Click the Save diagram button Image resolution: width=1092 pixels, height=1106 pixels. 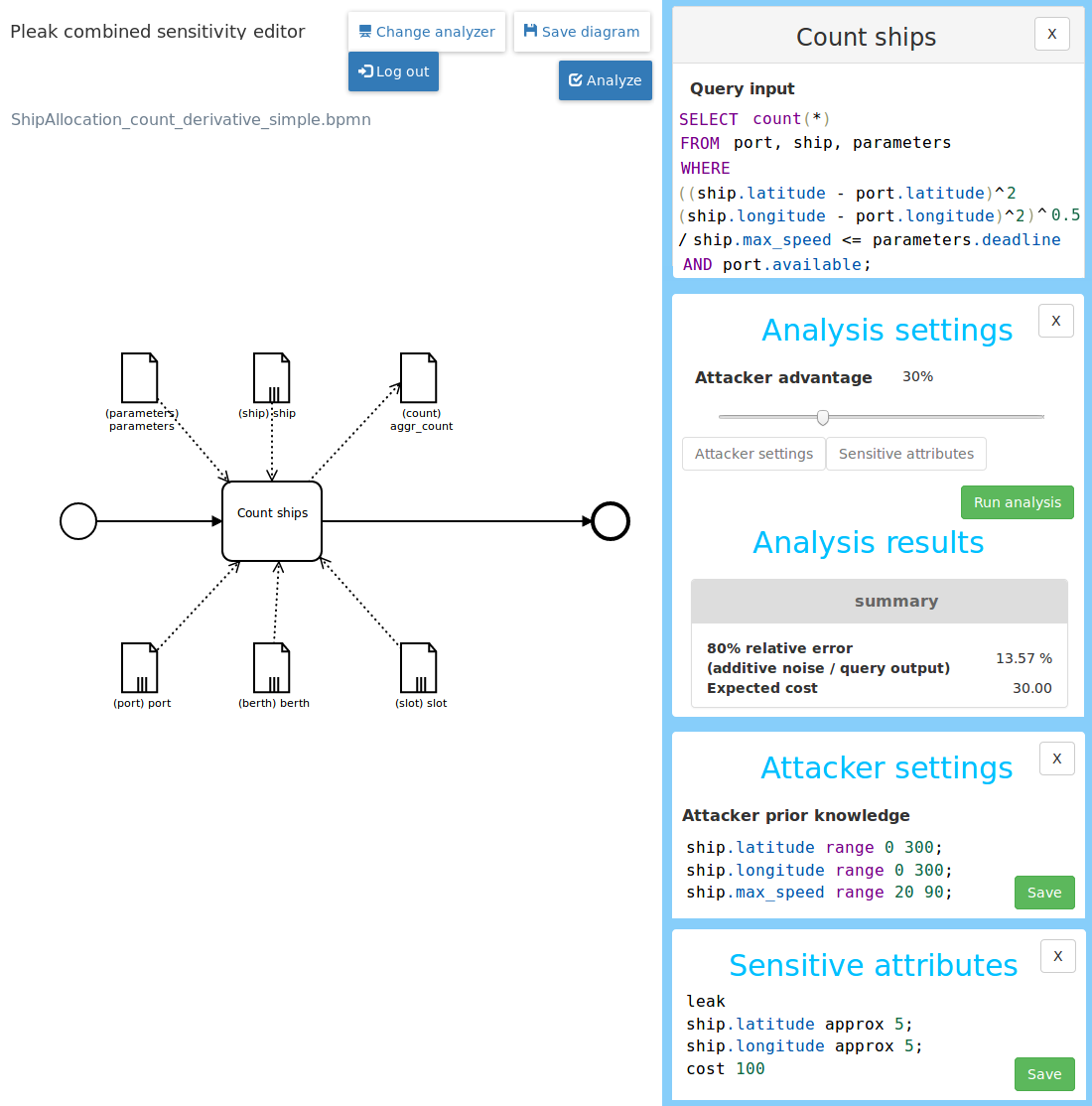582,32
